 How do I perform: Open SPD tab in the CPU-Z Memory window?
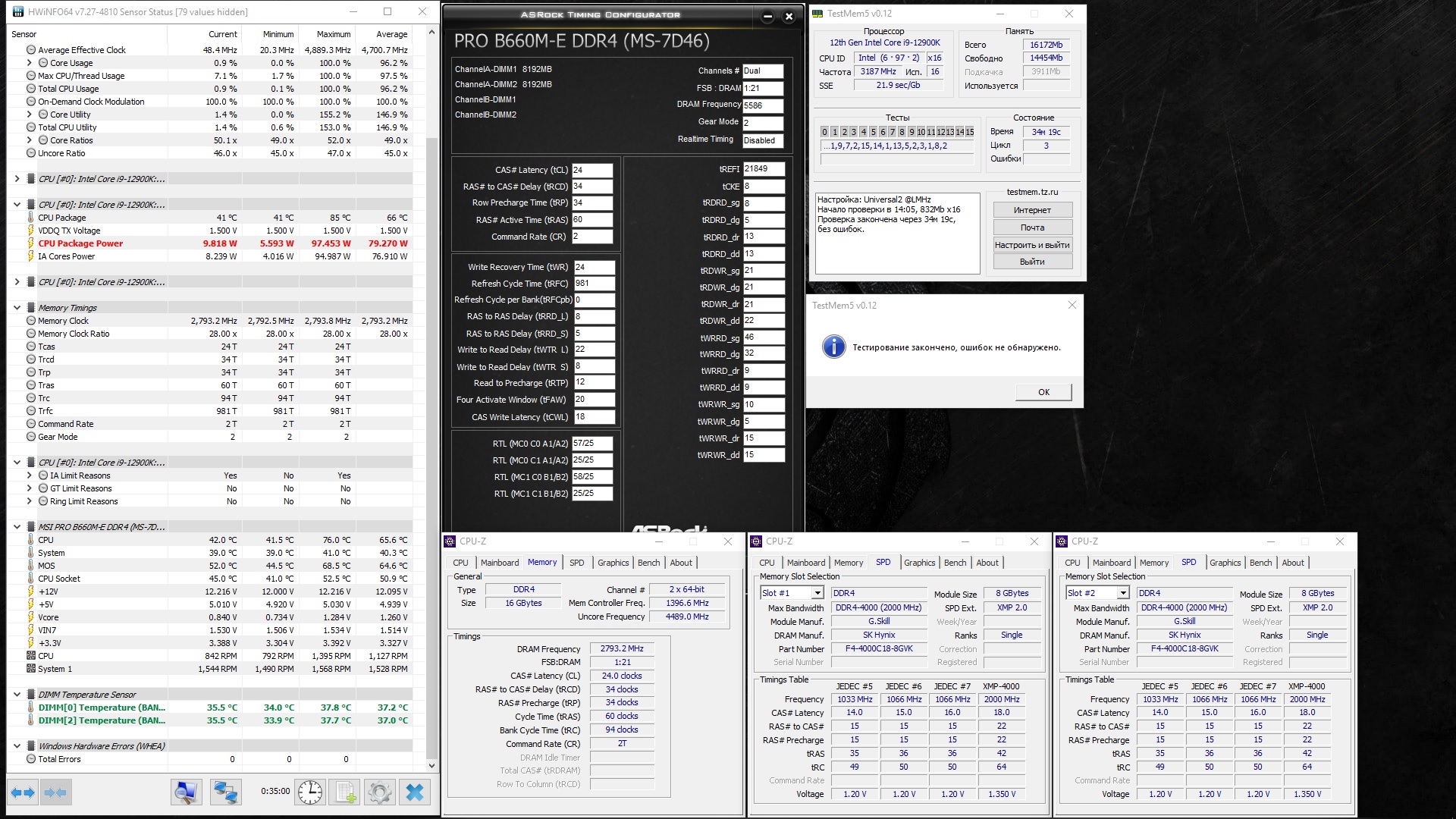[x=577, y=563]
